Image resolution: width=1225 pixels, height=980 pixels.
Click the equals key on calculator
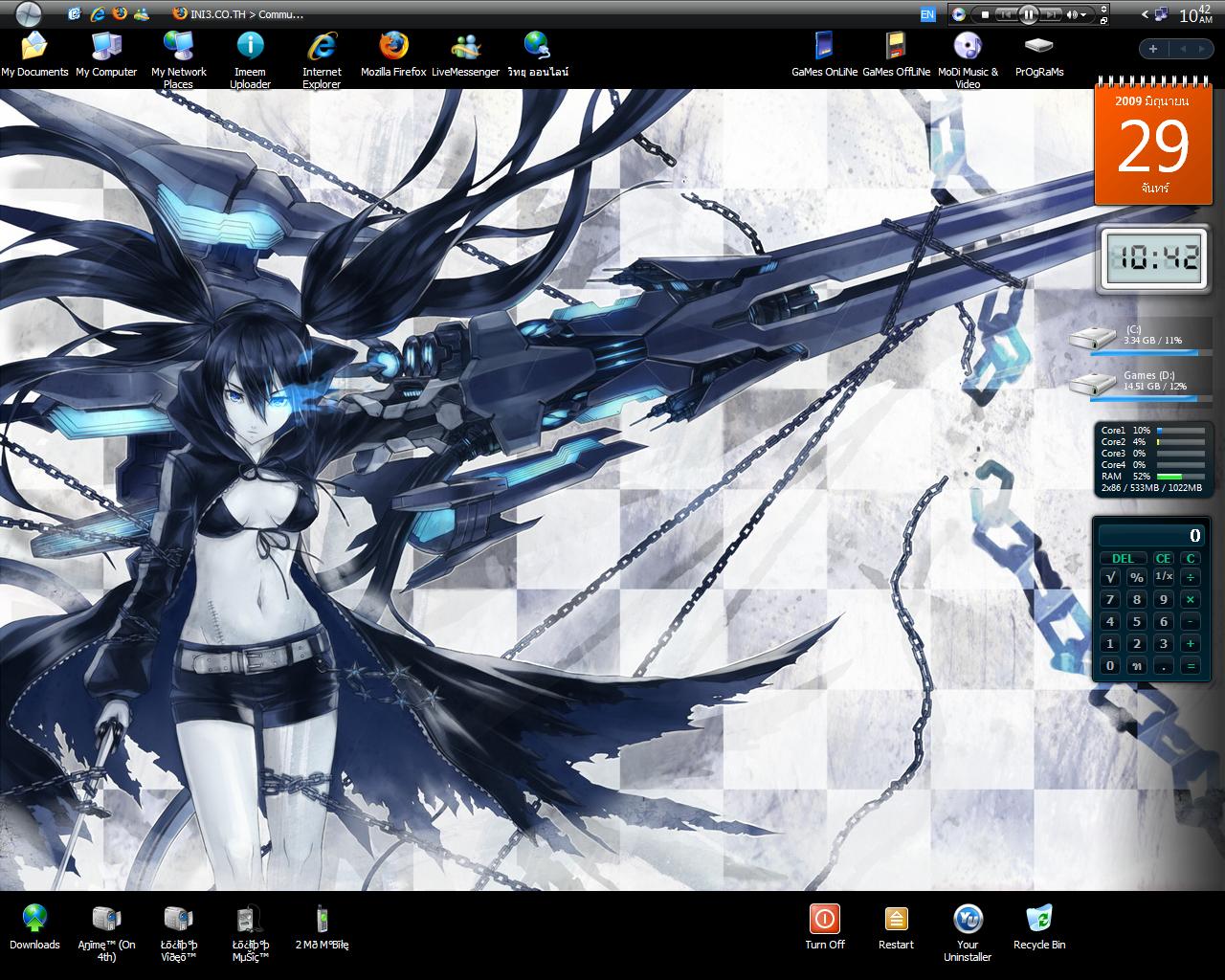(1191, 666)
